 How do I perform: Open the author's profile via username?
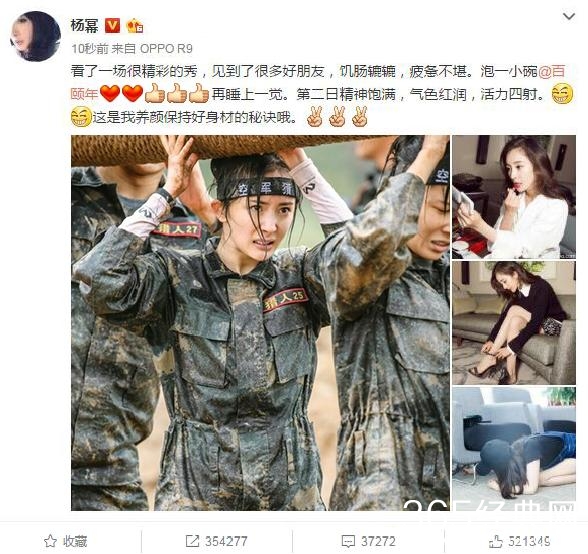pos(84,26)
